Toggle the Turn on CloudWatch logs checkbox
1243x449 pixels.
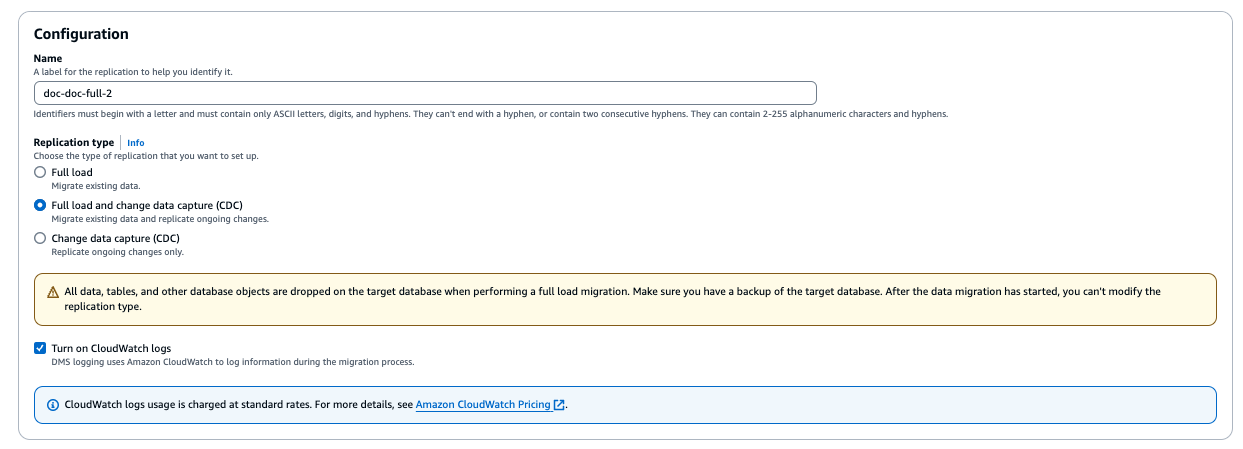[x=40, y=348]
